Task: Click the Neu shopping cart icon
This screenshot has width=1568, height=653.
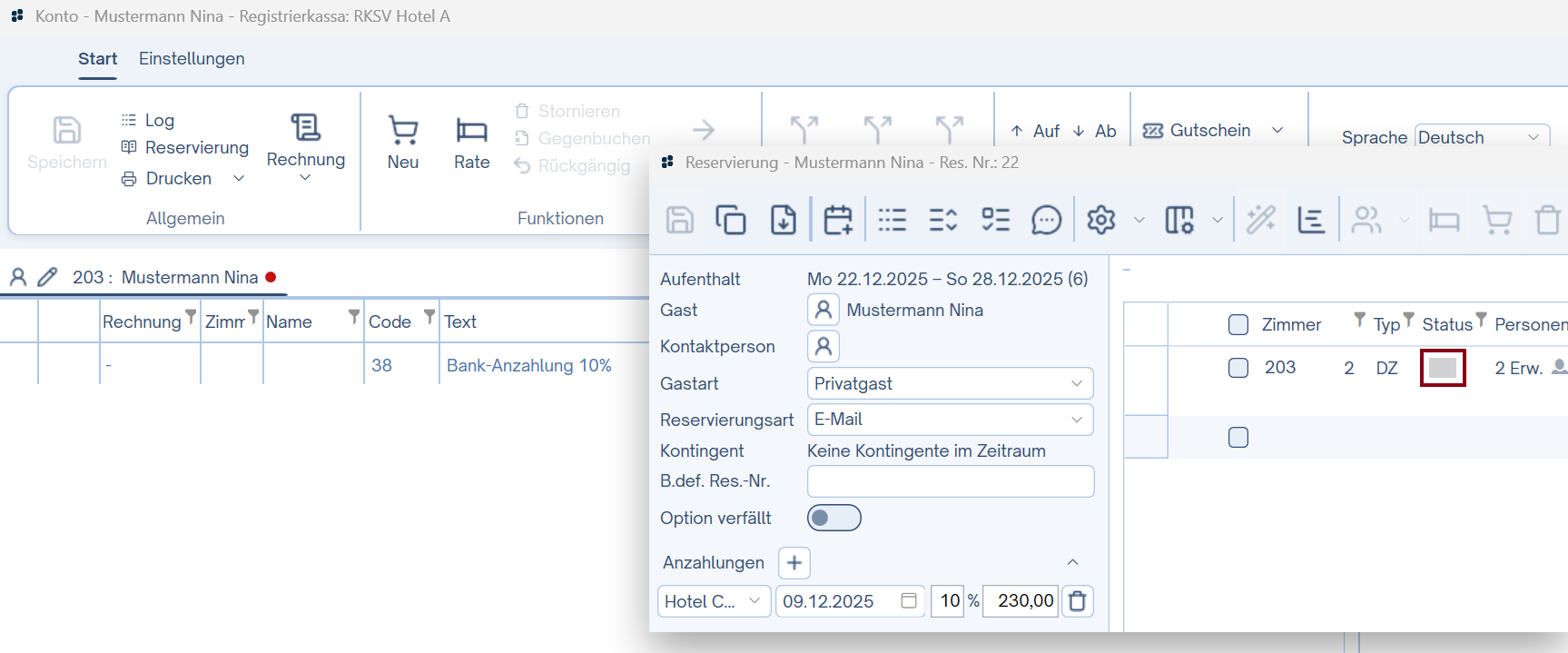Action: 403,132
